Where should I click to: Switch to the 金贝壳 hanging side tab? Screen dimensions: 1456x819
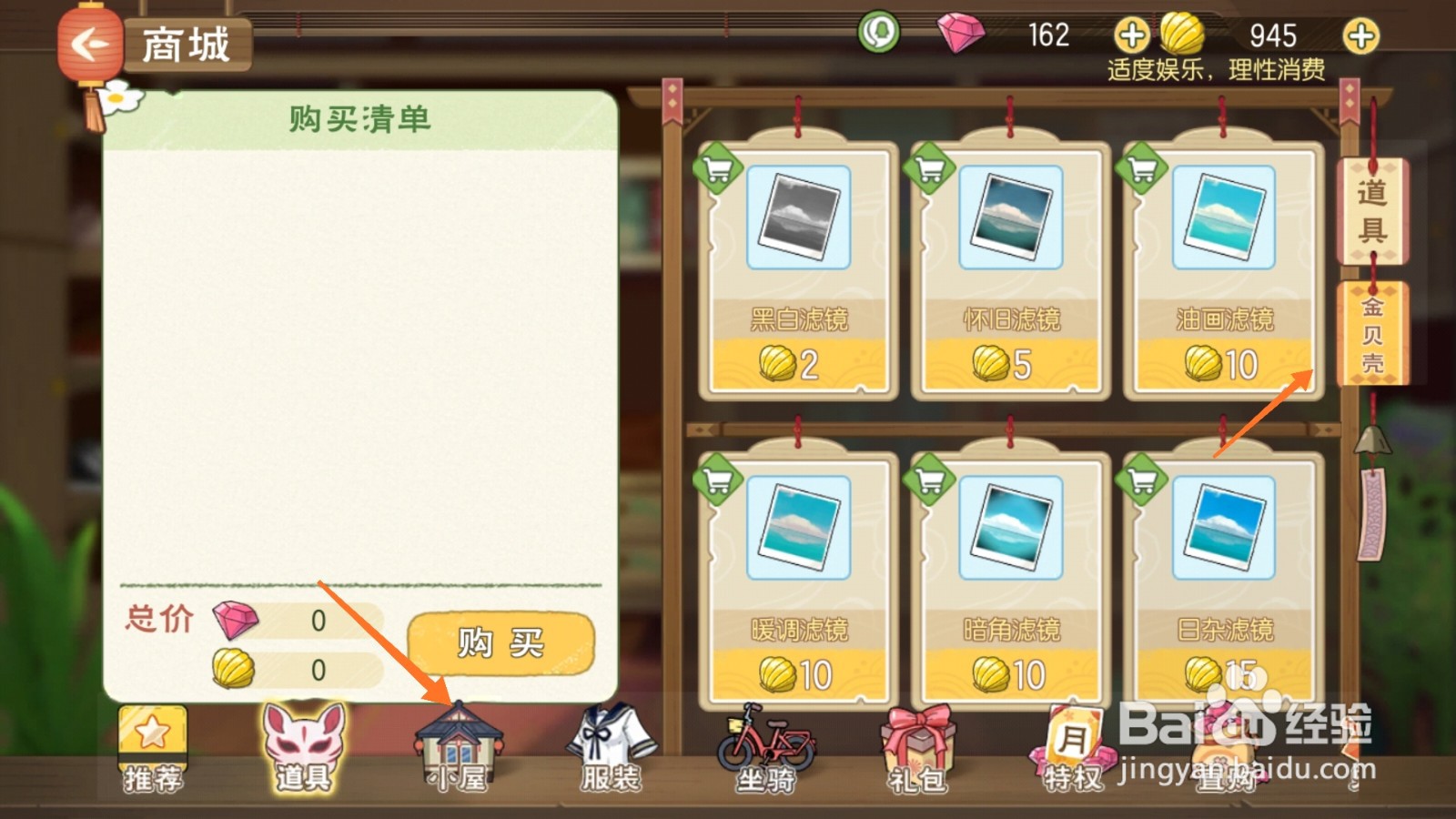click(1372, 334)
